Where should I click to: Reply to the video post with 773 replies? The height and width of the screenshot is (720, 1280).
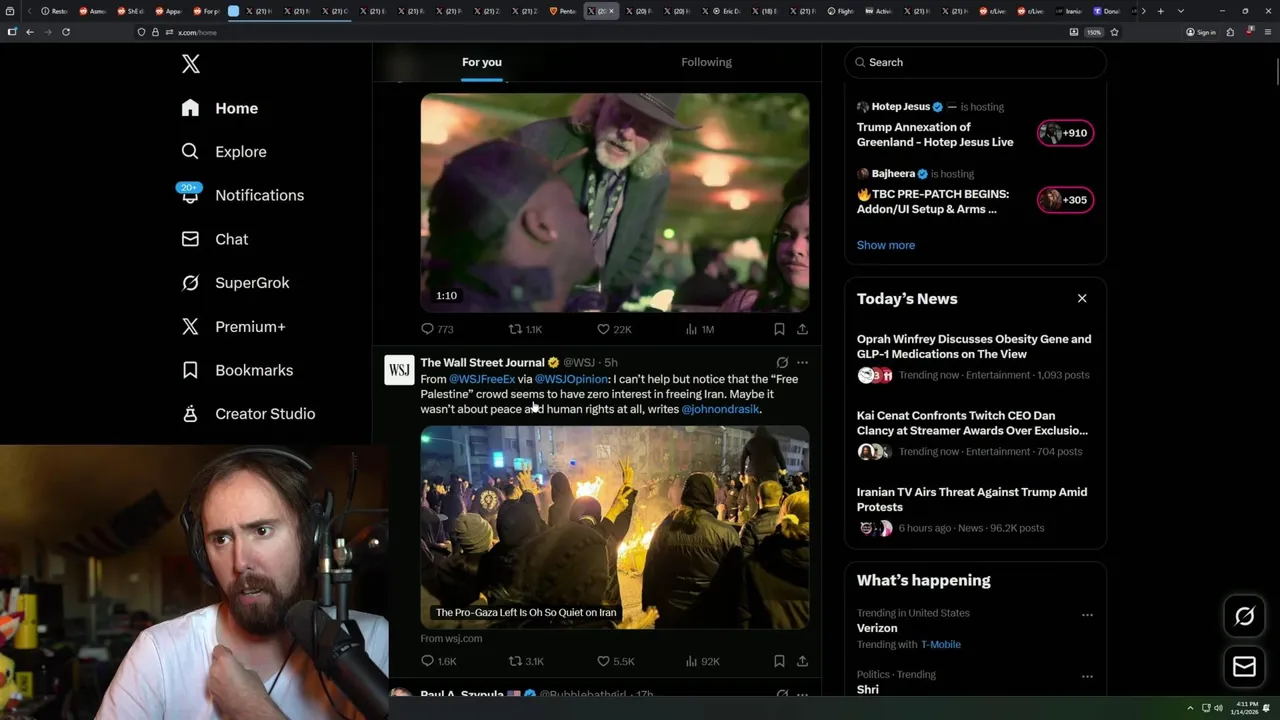[x=437, y=329]
